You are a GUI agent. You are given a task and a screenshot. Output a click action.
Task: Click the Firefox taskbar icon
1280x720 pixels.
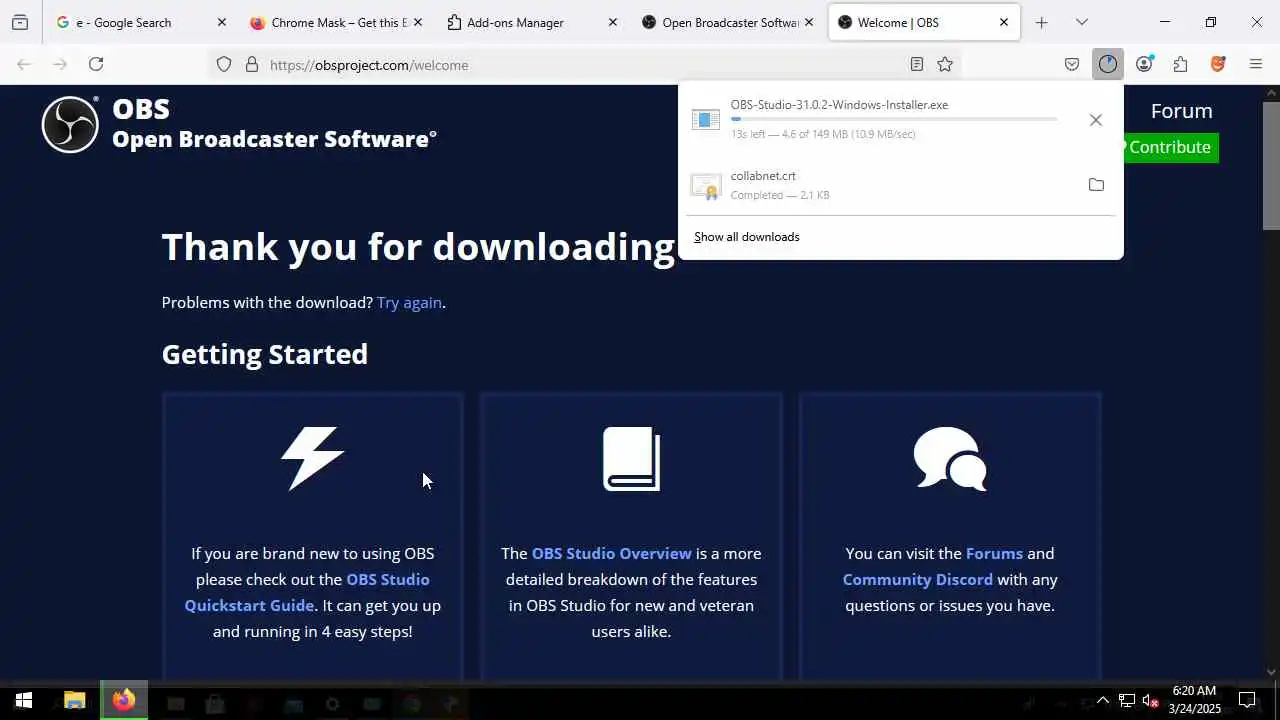pyautogui.click(x=124, y=701)
